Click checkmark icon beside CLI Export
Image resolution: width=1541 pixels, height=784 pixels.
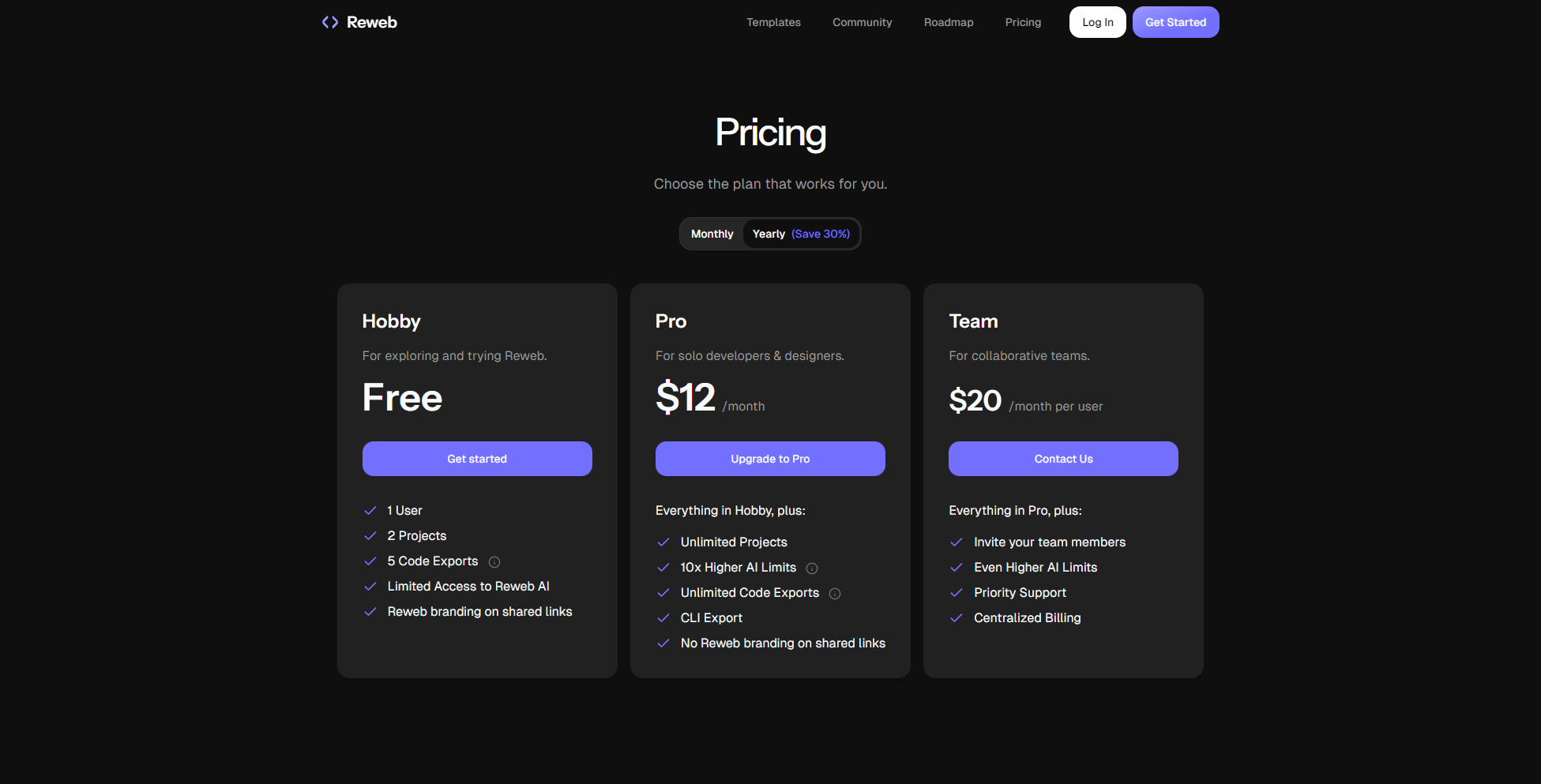(x=663, y=618)
